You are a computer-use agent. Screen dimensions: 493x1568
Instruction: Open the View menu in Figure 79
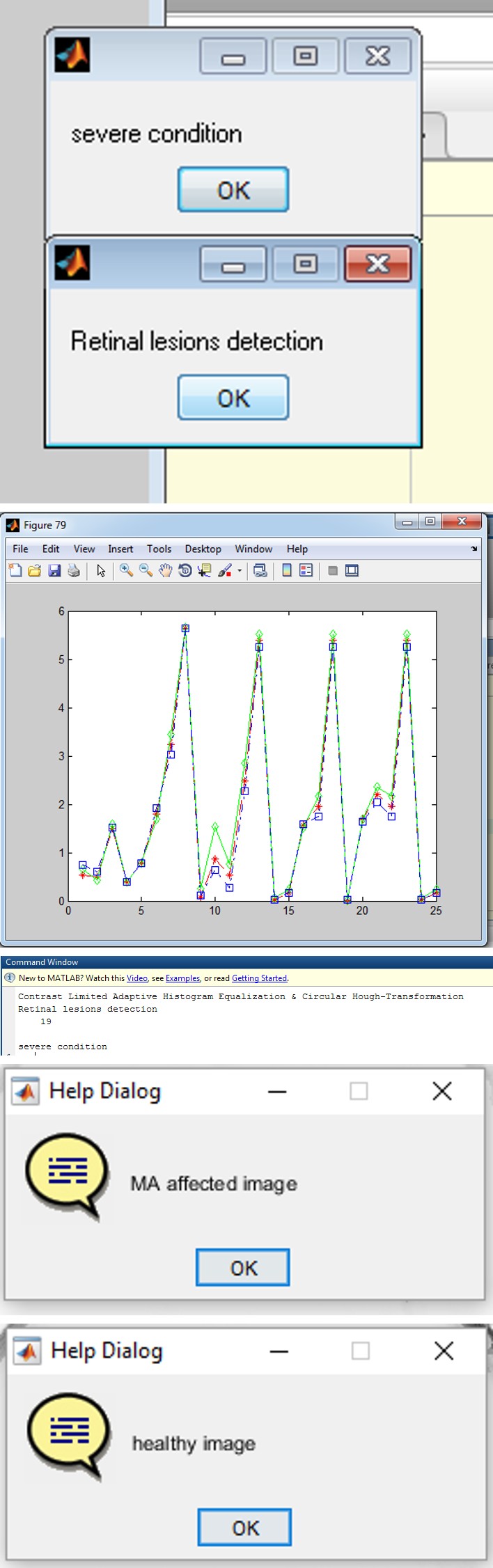pyautogui.click(x=84, y=549)
